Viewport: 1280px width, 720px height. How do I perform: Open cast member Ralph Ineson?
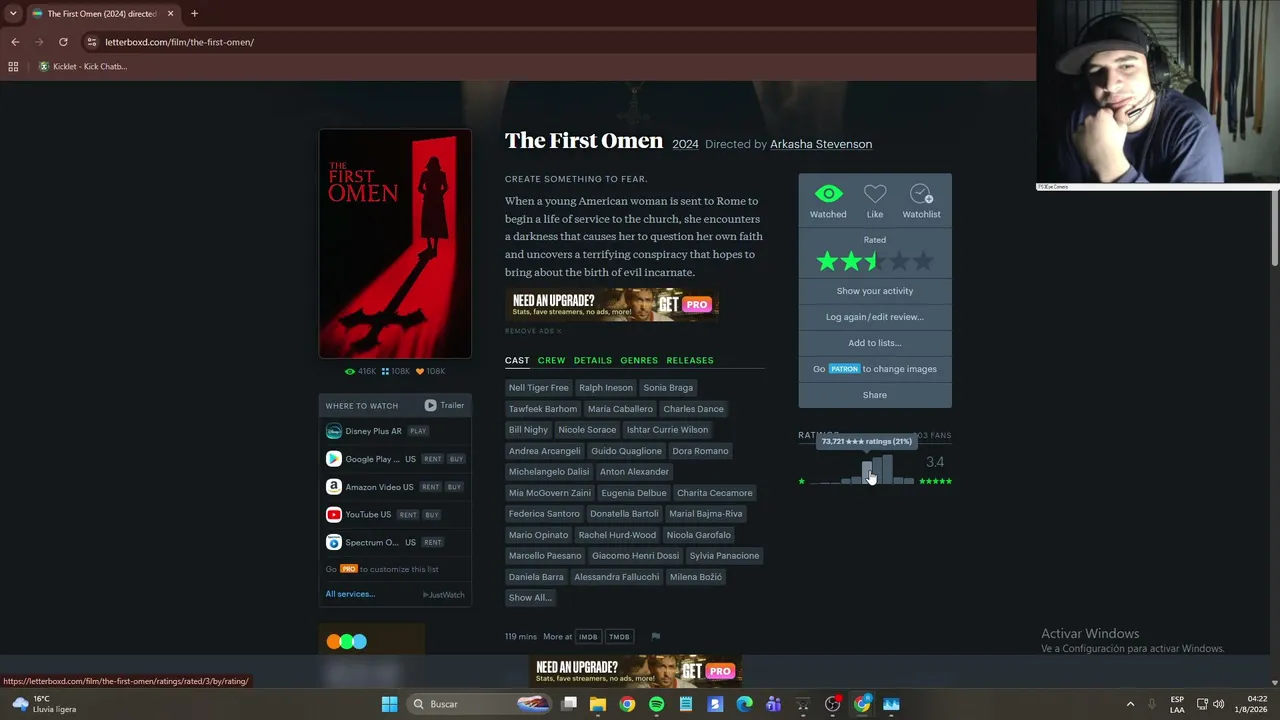[606, 388]
